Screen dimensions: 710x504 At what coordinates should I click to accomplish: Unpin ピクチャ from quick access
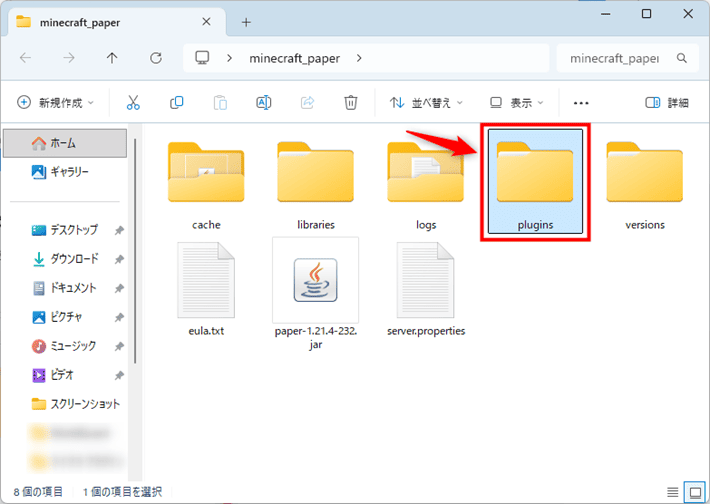[x=119, y=317]
